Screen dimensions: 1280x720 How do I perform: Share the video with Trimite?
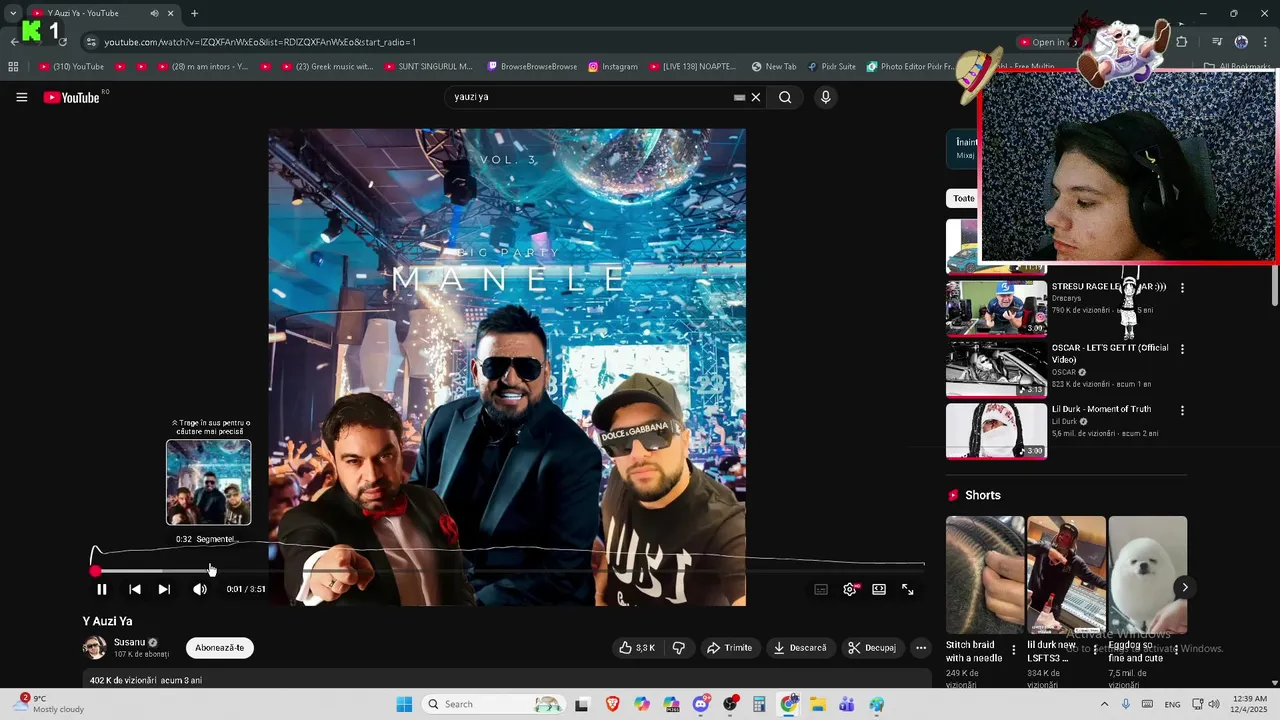[729, 648]
